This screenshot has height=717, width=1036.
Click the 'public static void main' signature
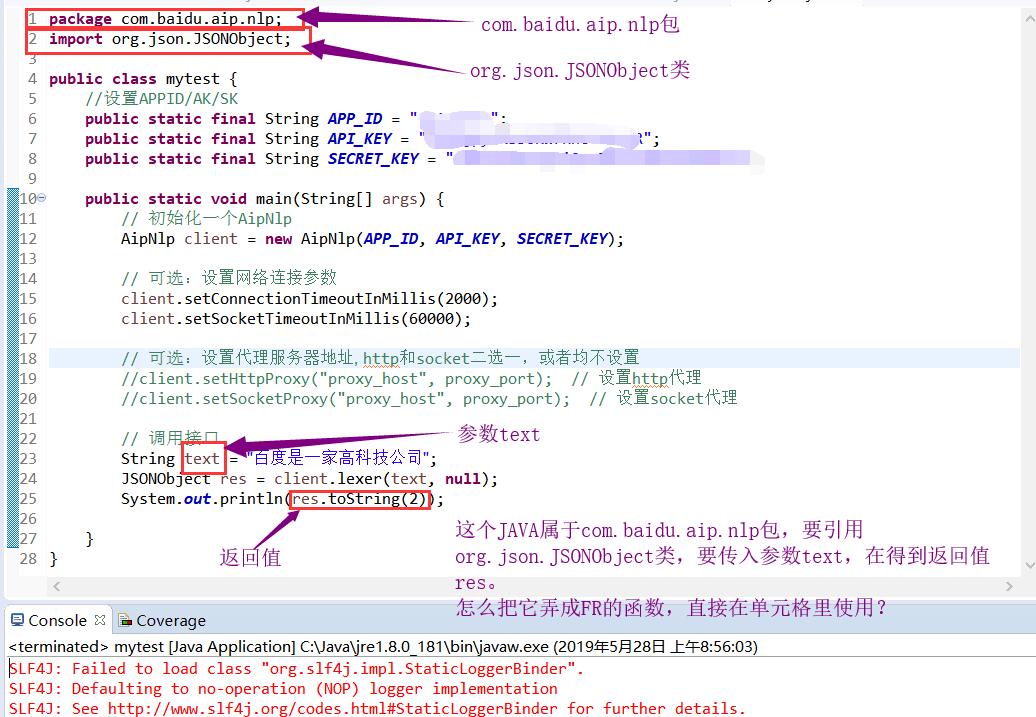click(x=264, y=199)
